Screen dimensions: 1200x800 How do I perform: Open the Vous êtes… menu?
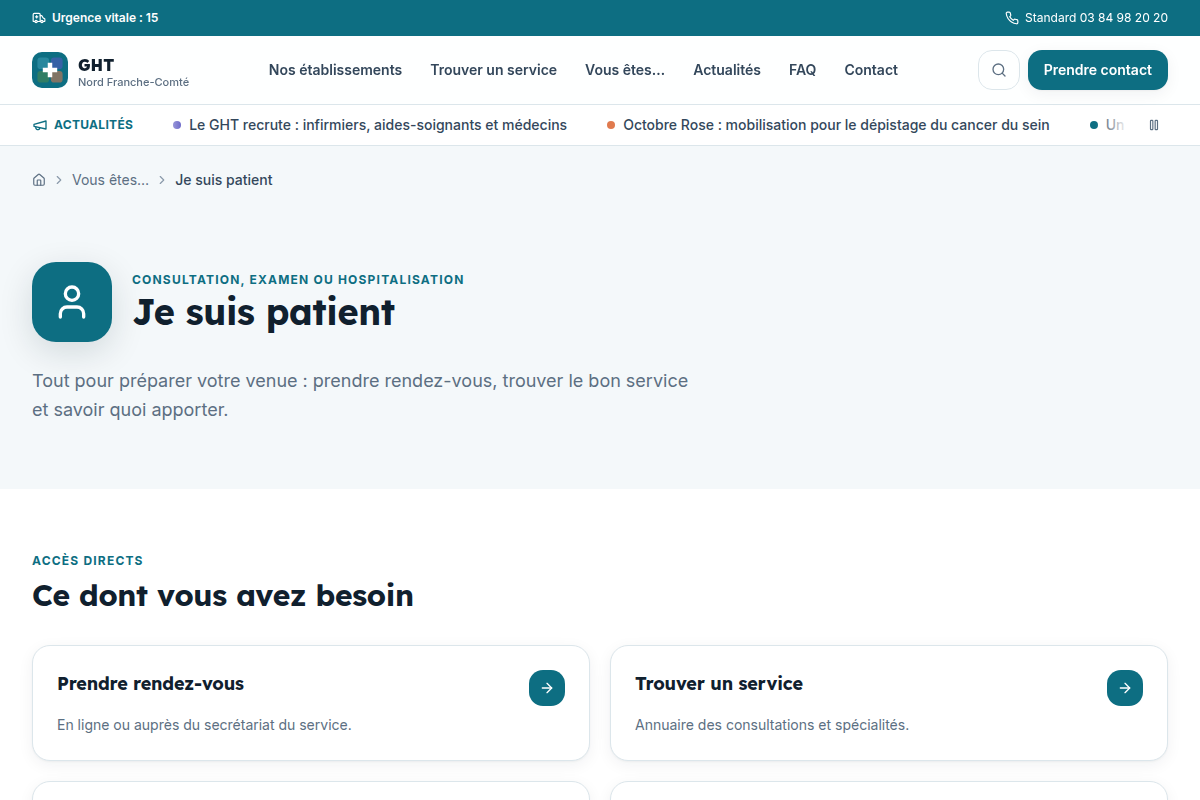click(x=625, y=70)
